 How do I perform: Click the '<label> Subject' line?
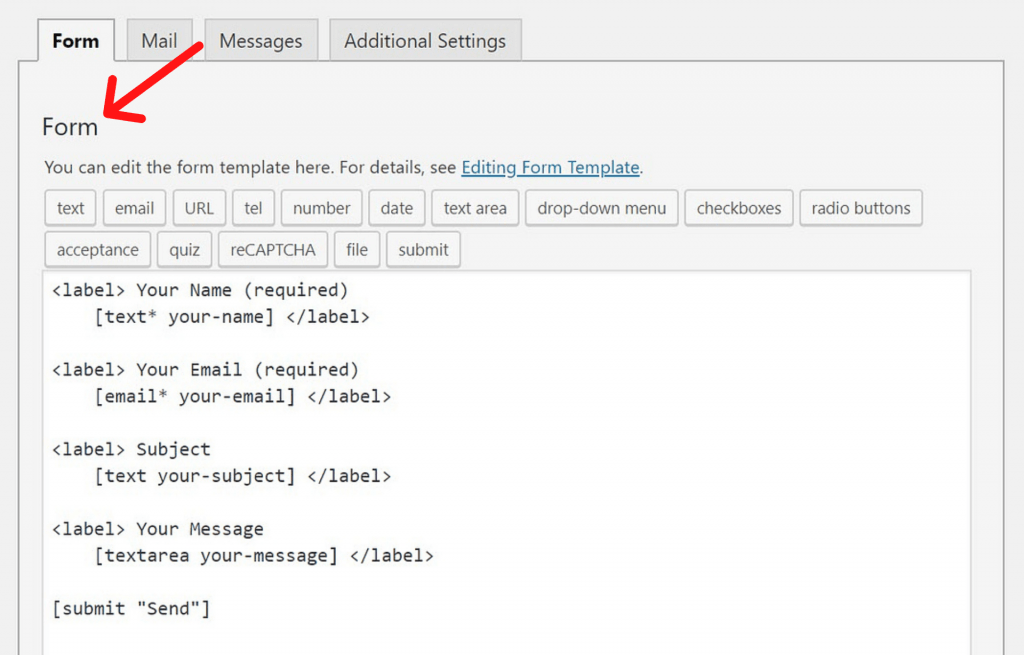click(131, 450)
